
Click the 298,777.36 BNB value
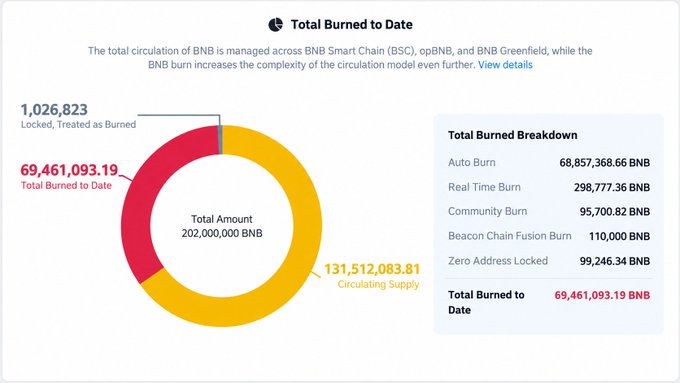pyautogui.click(x=612, y=188)
